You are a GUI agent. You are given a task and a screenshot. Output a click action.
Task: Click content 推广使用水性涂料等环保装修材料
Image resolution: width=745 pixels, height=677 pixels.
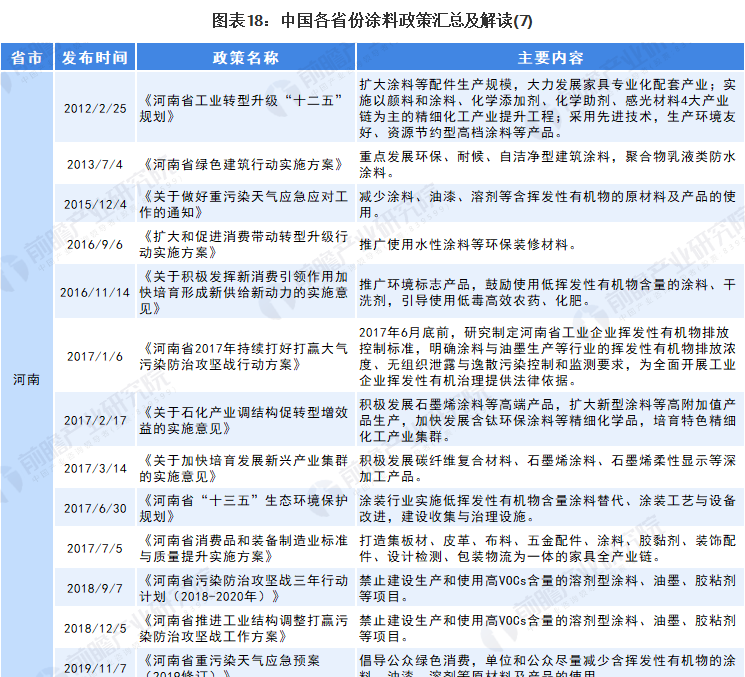point(467,244)
